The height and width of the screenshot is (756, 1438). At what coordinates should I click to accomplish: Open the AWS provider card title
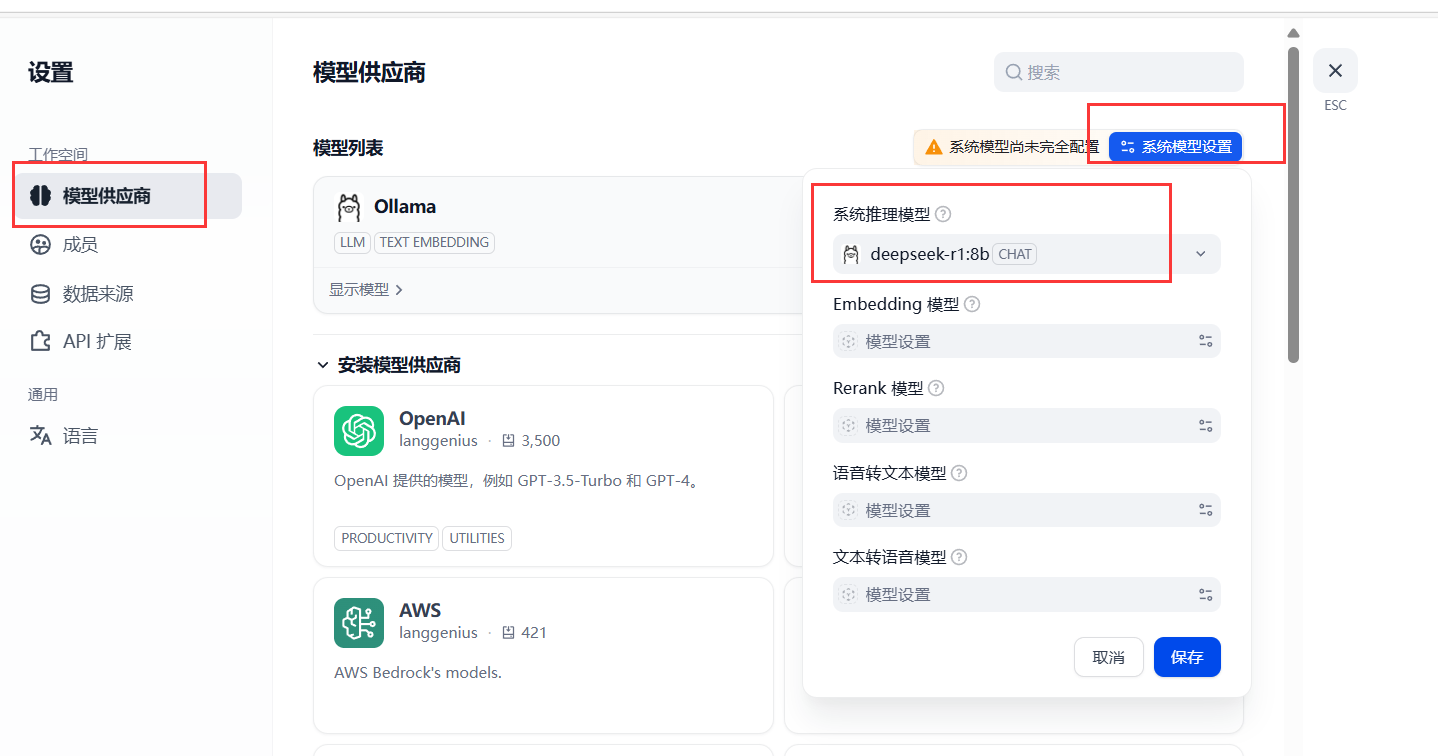pyautogui.click(x=420, y=610)
